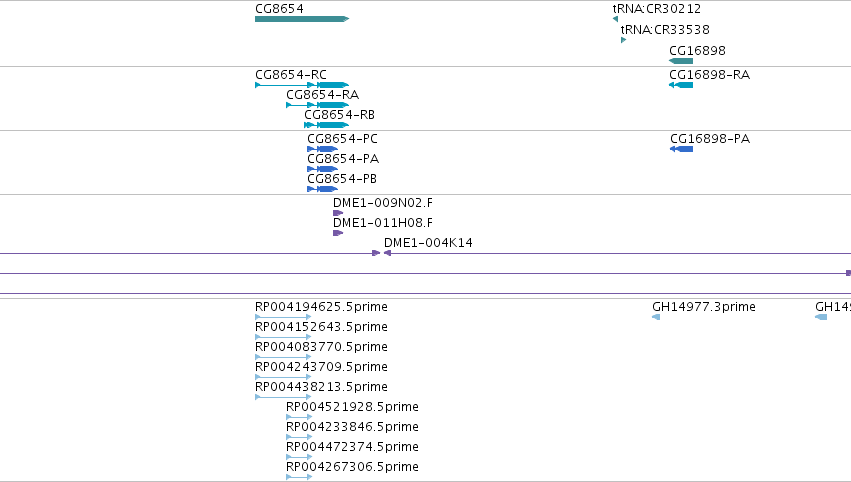
Task: Select the RP004194625.5prime EST glyph
Action: click(x=283, y=317)
